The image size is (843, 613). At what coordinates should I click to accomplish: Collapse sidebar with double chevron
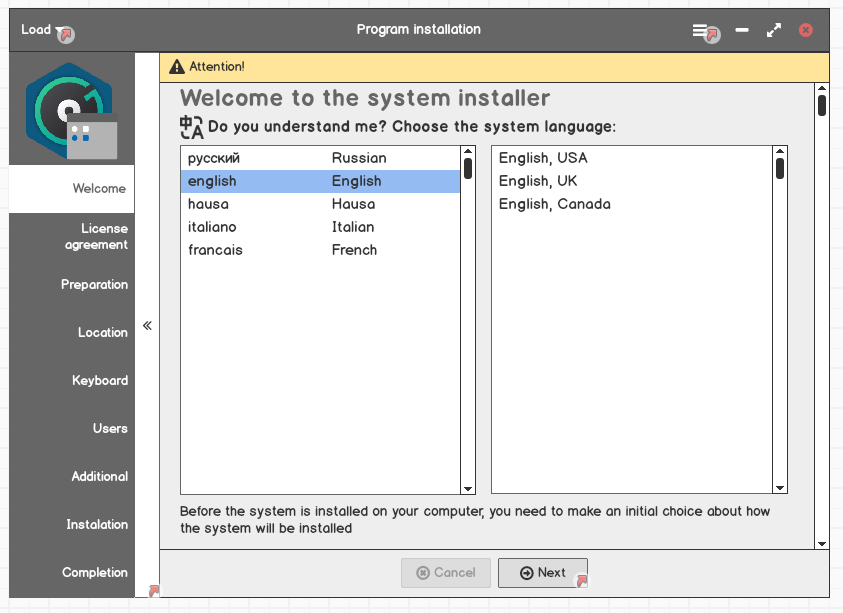click(x=147, y=325)
